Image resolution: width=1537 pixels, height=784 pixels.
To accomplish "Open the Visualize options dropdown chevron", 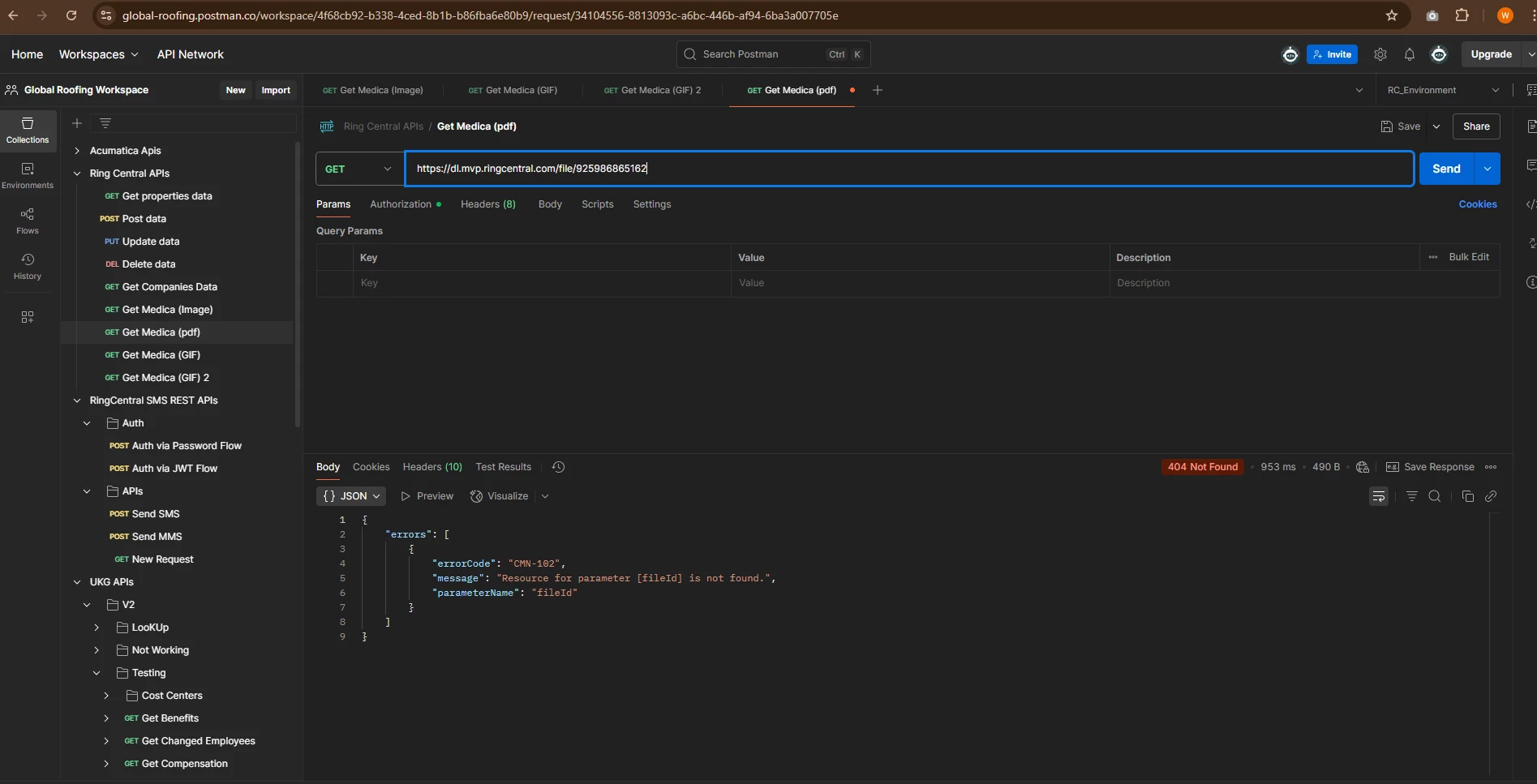I will click(545, 496).
